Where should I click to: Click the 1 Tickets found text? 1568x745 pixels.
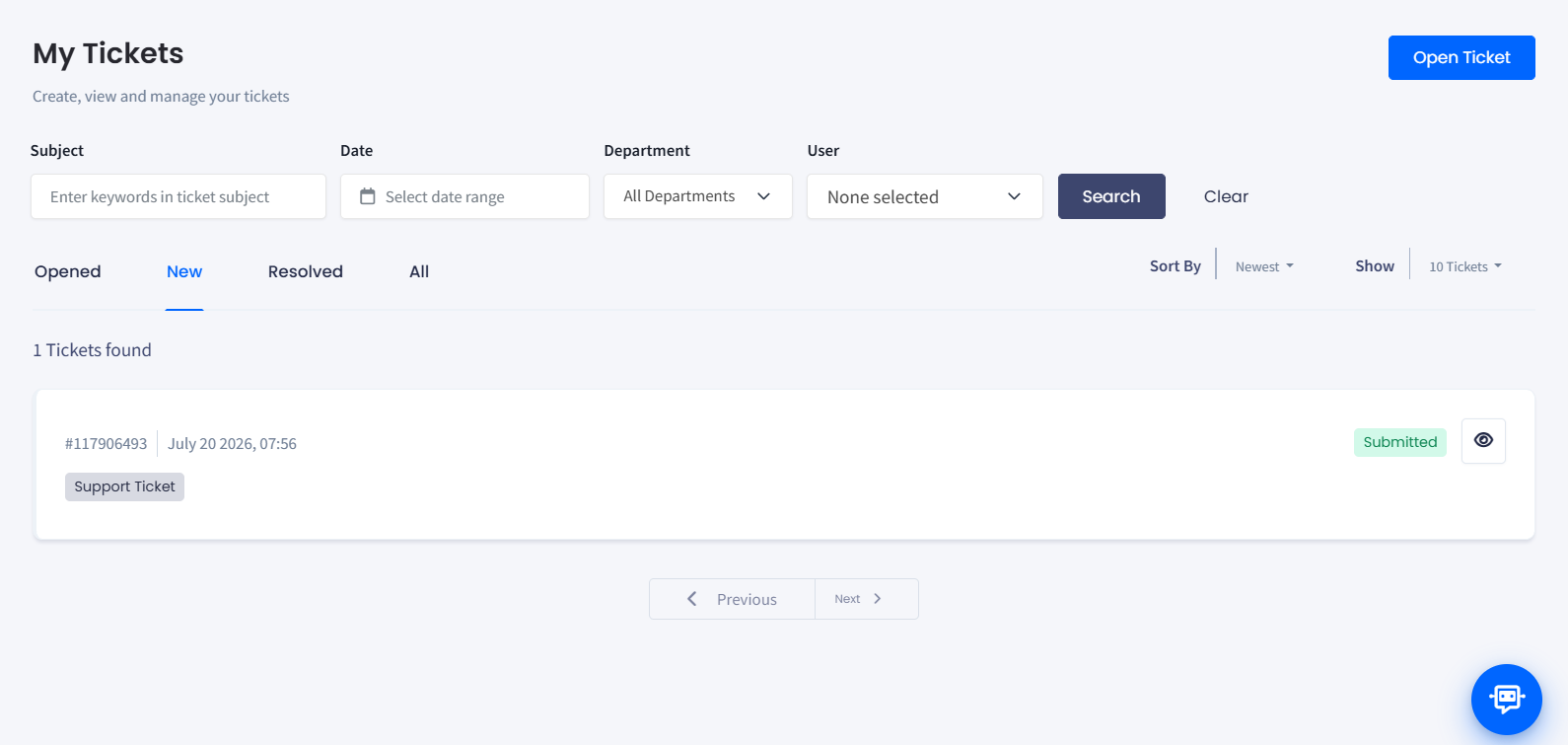click(x=92, y=350)
